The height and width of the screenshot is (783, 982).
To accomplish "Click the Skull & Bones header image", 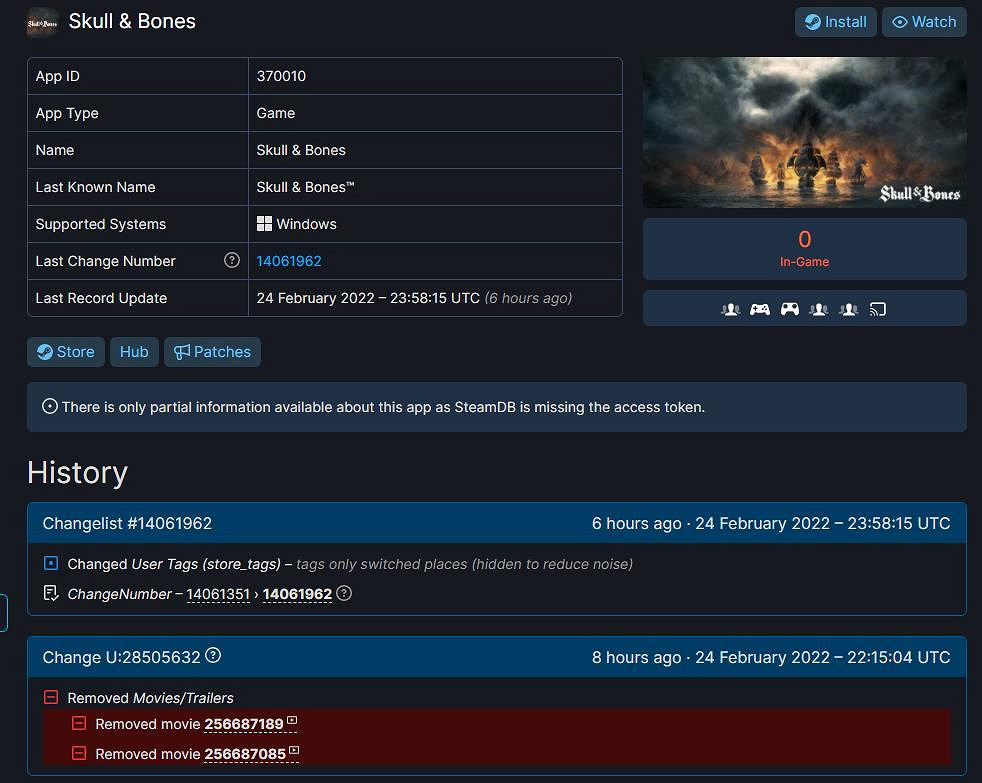I will click(804, 133).
